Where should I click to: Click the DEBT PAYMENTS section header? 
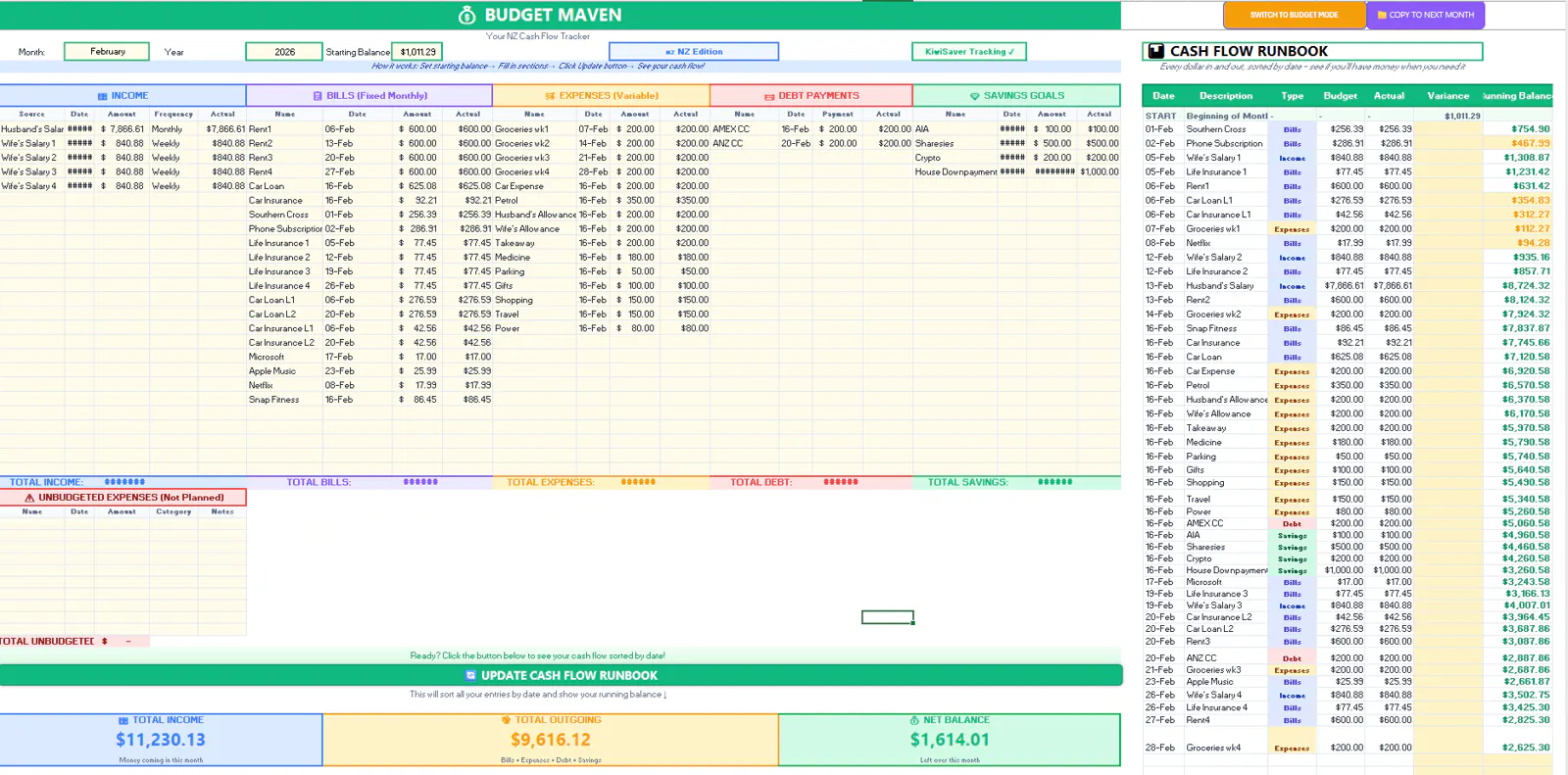click(811, 96)
